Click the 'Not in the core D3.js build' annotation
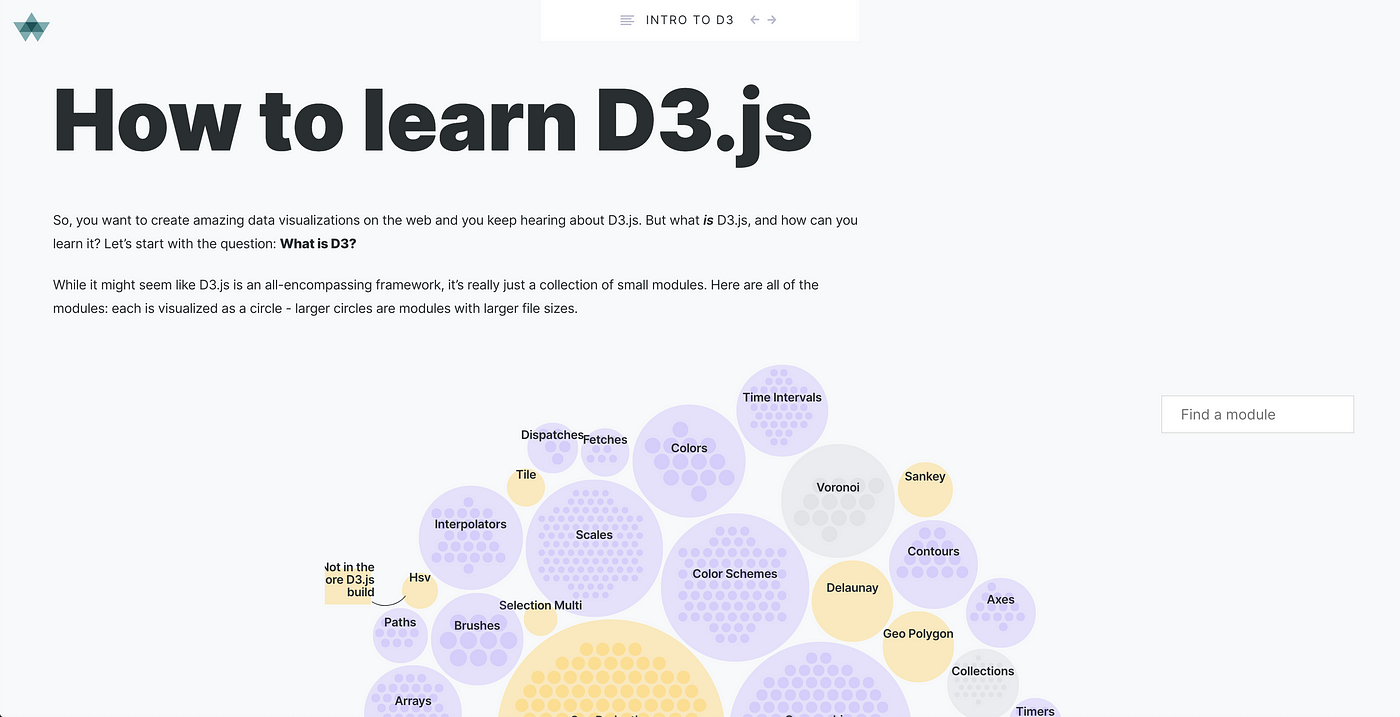 (350, 580)
